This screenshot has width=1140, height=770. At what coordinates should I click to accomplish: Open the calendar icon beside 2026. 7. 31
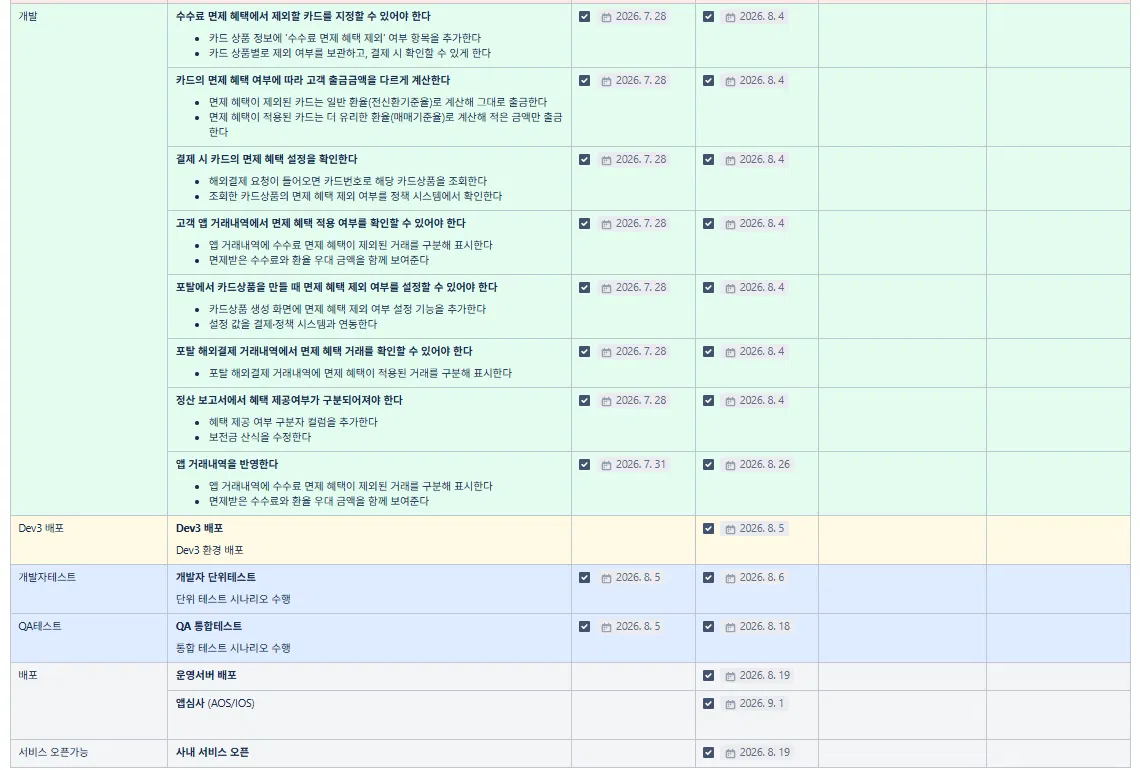[x=606, y=465]
